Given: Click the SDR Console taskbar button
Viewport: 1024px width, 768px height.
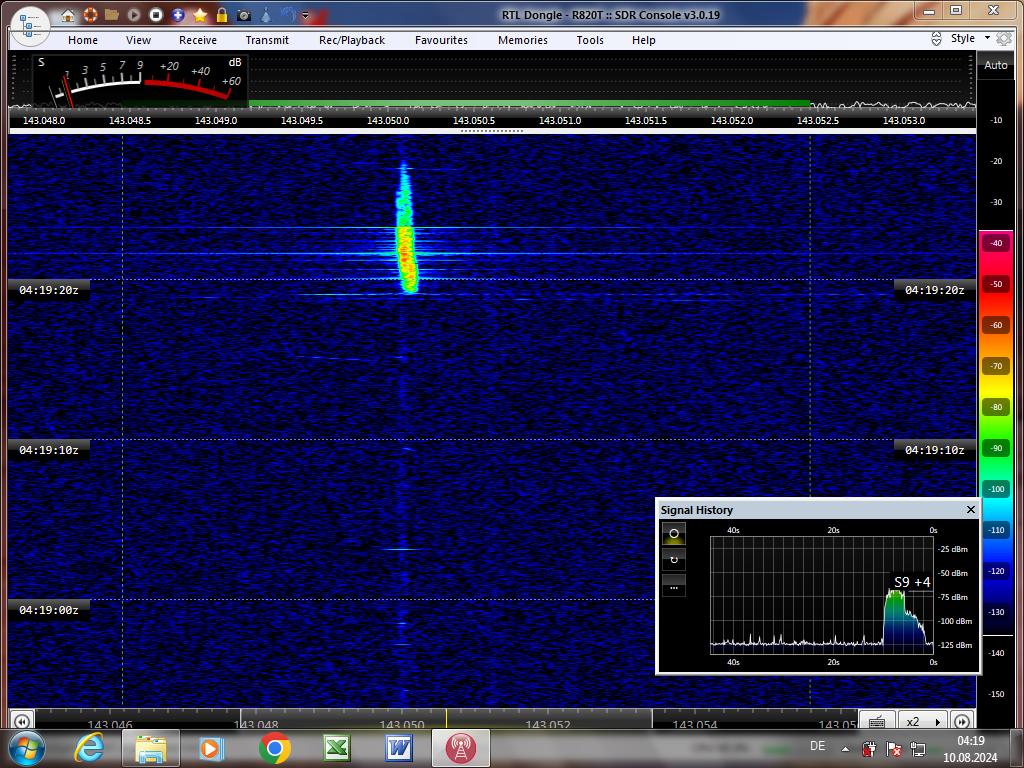Looking at the screenshot, I should tap(460, 748).
